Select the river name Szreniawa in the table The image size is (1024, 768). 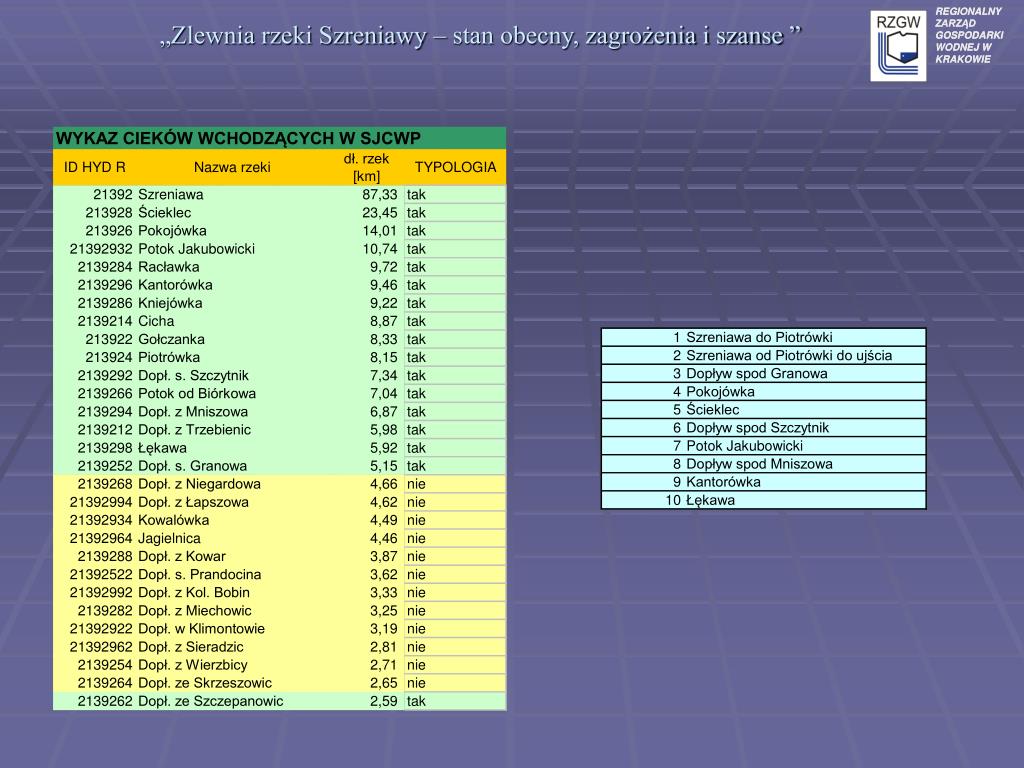pyautogui.click(x=170, y=195)
